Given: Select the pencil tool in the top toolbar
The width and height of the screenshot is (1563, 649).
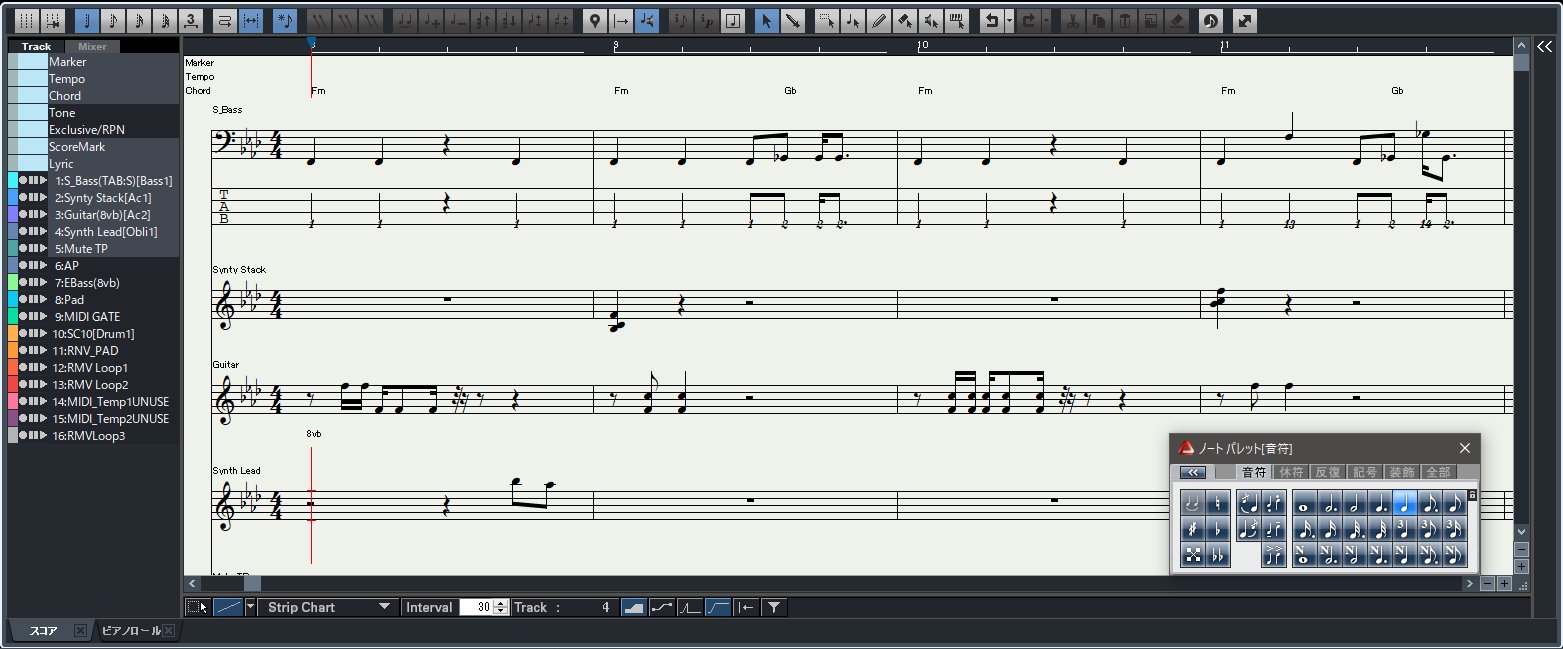Looking at the screenshot, I should tap(879, 20).
